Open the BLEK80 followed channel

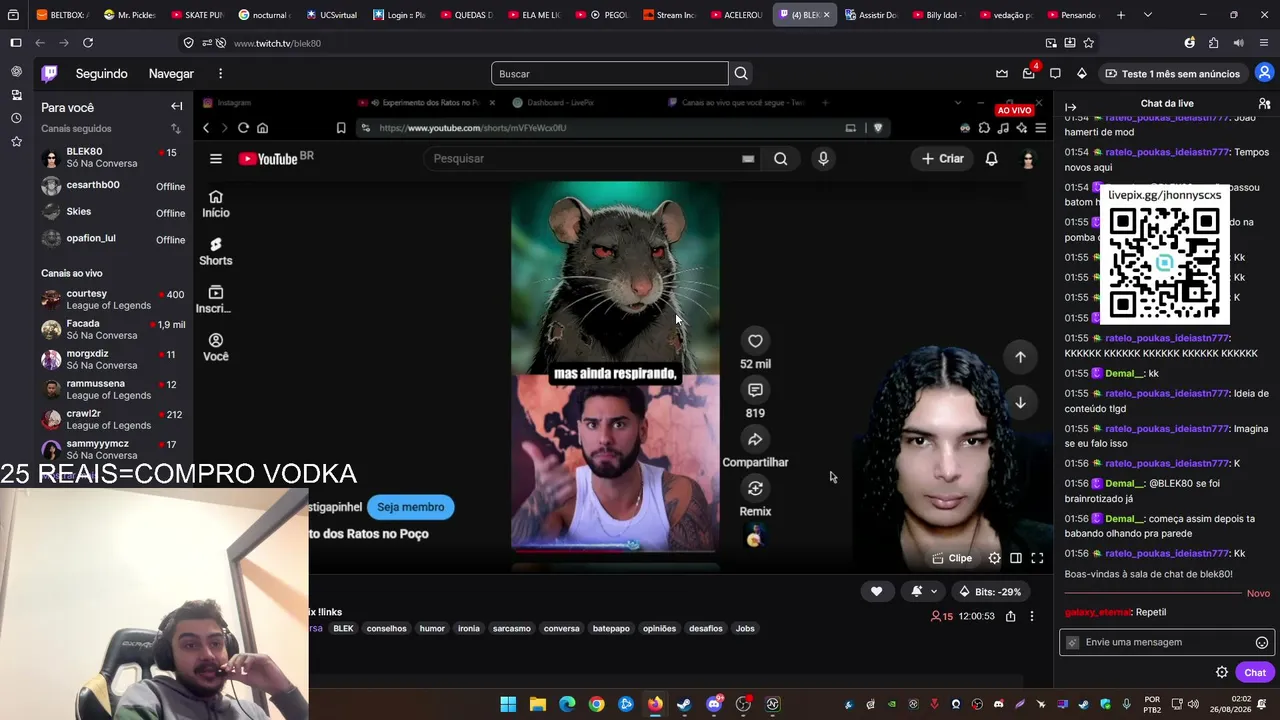coord(113,158)
